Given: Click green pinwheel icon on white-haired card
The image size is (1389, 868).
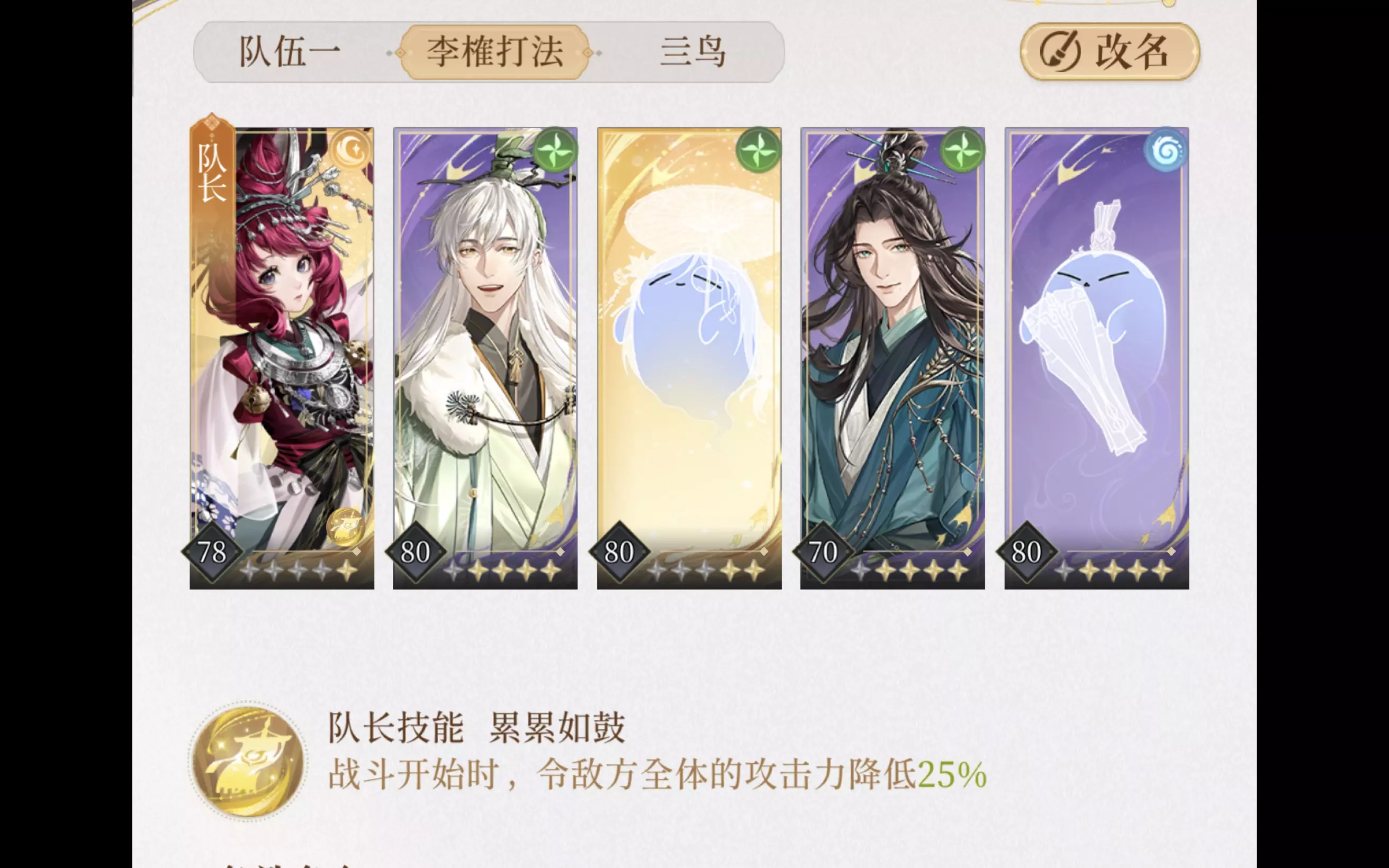Looking at the screenshot, I should [555, 150].
